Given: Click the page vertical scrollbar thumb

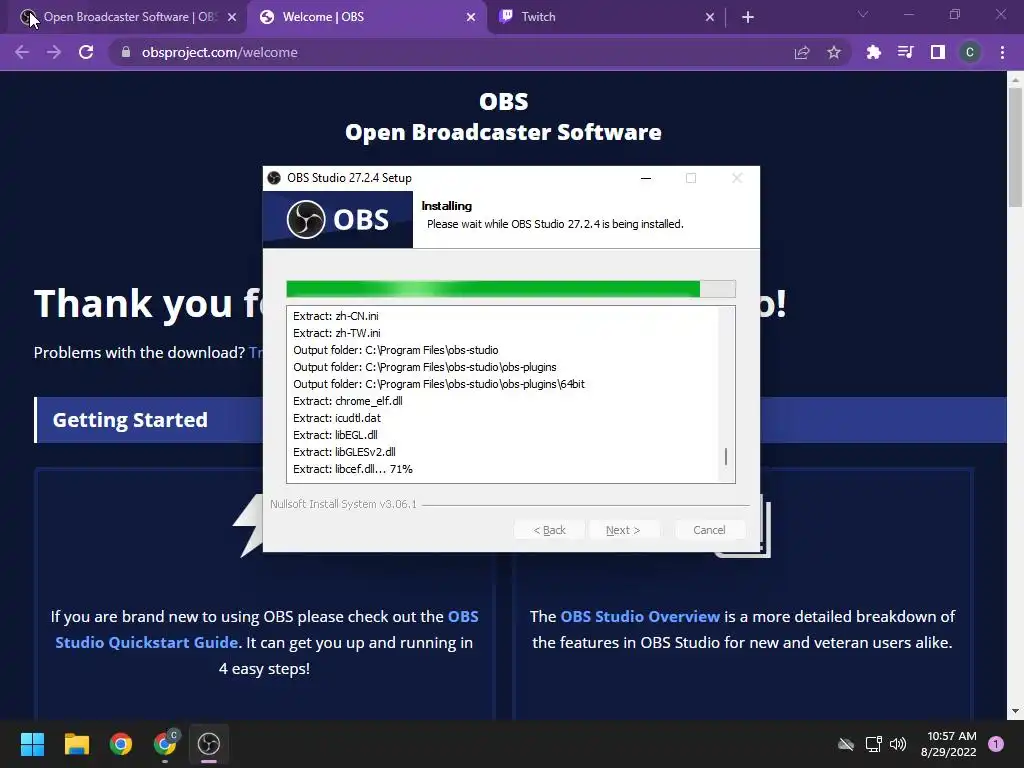Looking at the screenshot, I should (1015, 148).
